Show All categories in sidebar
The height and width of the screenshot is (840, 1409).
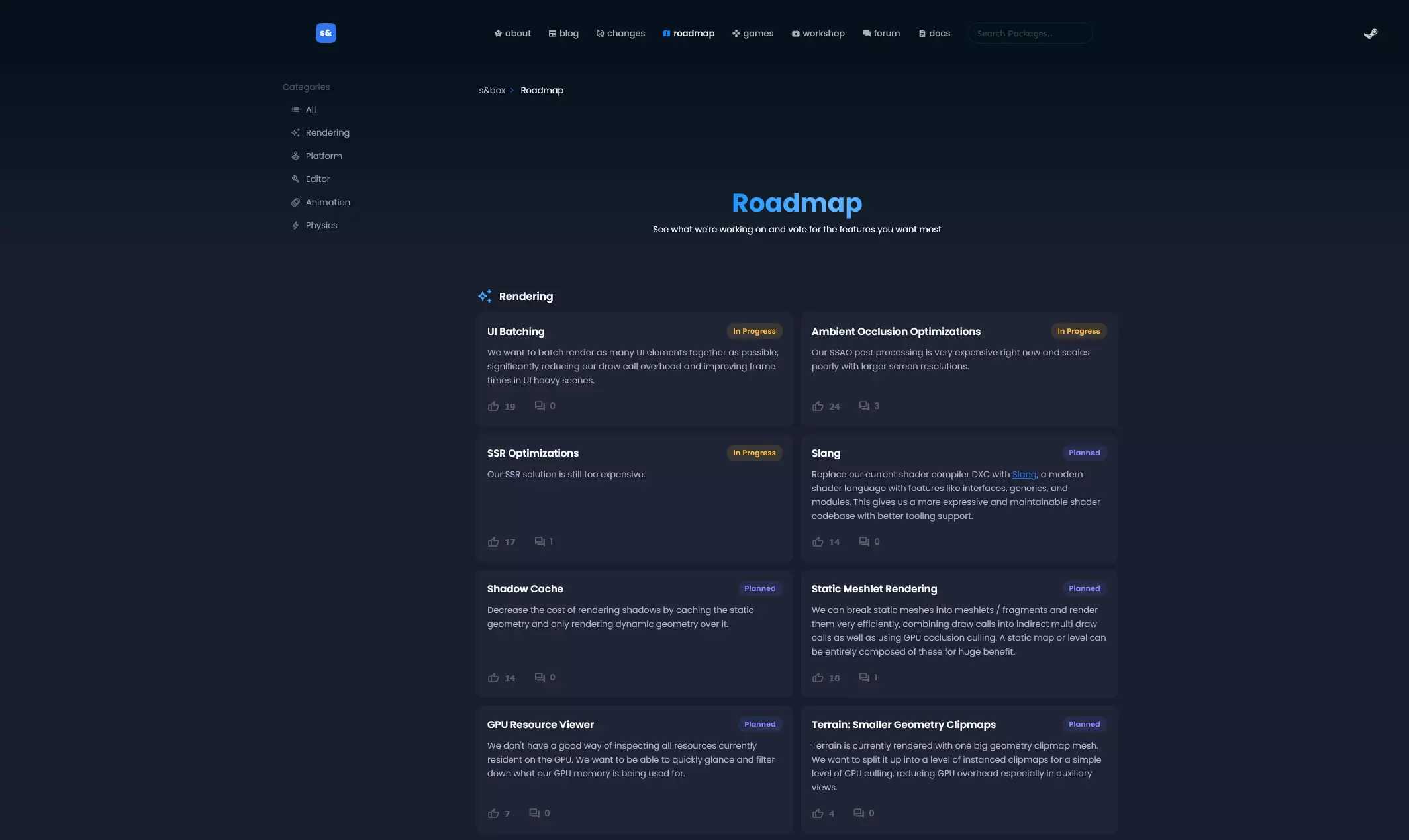point(311,110)
